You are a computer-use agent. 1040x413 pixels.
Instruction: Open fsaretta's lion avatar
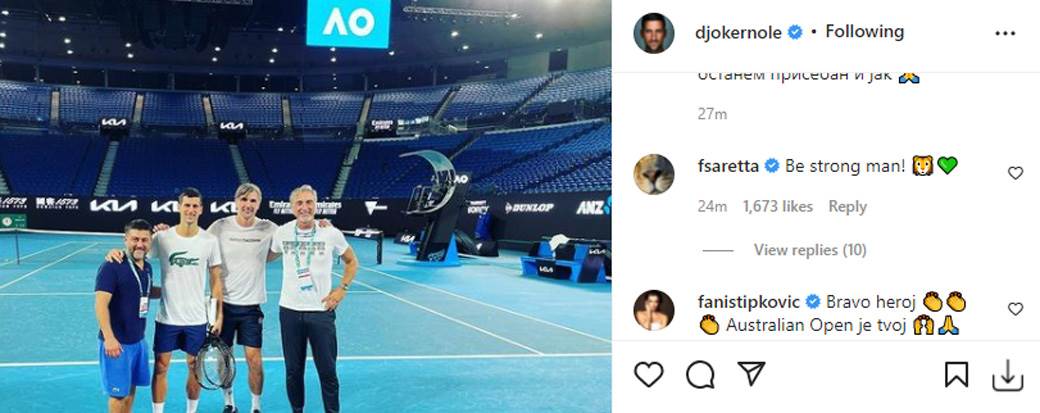654,174
